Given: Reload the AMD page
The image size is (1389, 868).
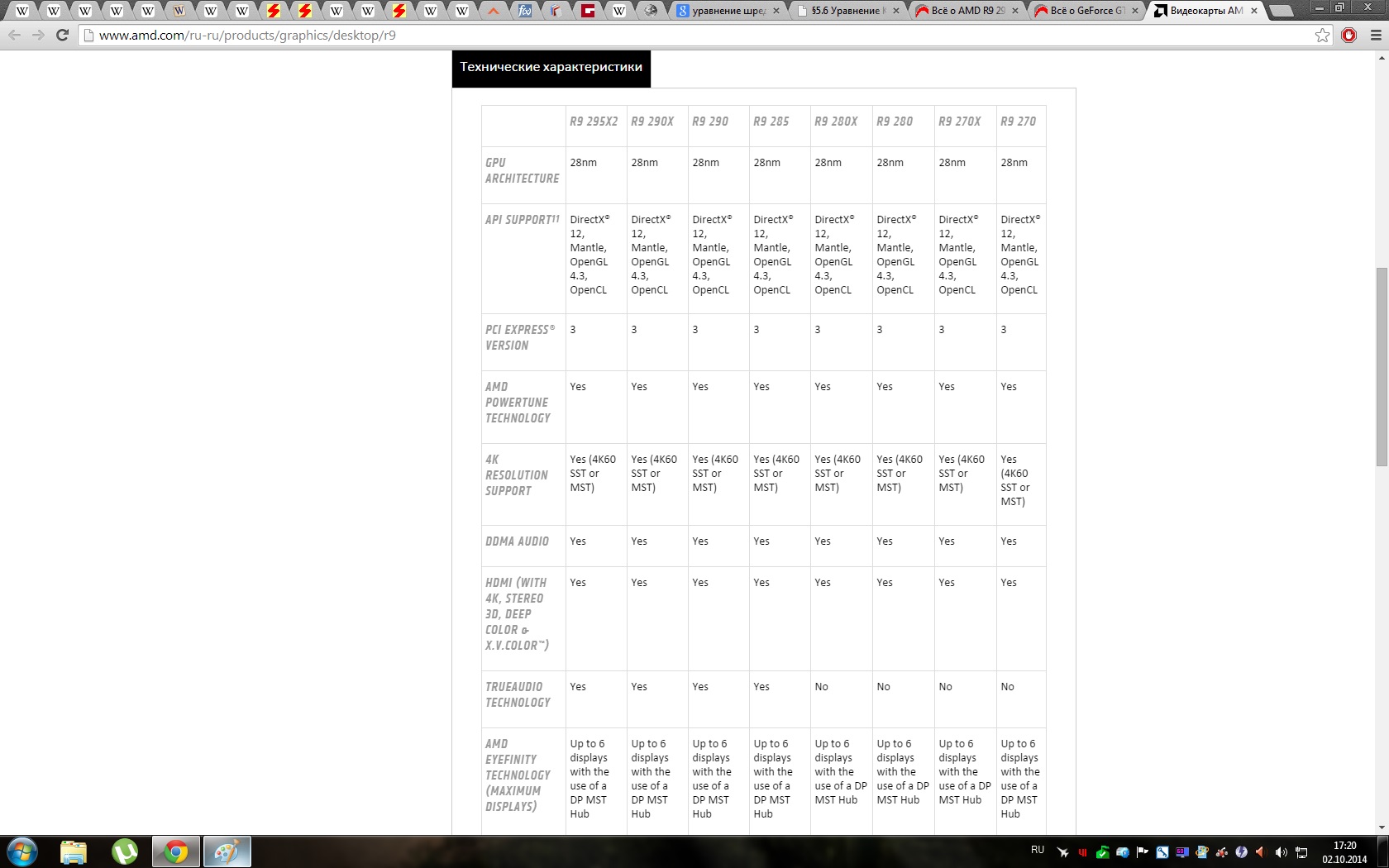Looking at the screenshot, I should coord(62,36).
